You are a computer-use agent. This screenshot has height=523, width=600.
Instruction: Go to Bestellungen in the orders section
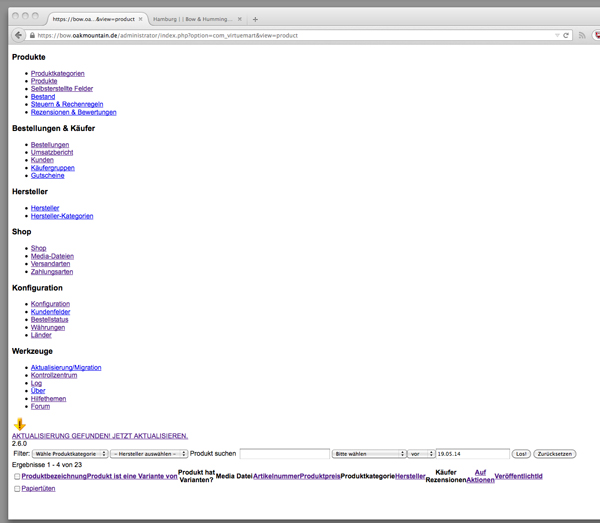[50, 144]
